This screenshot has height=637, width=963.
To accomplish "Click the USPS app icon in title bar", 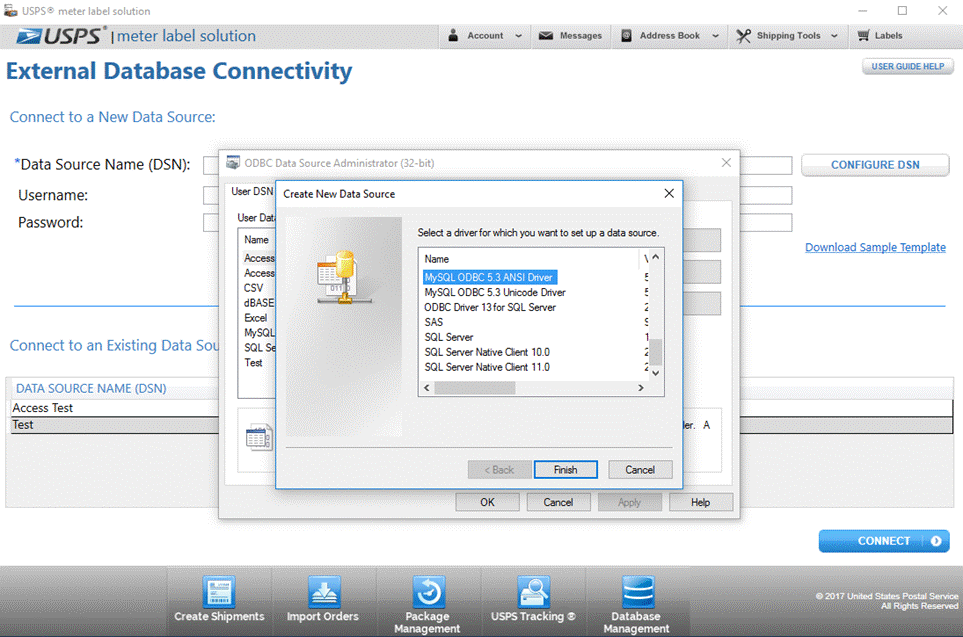I will point(10,10).
